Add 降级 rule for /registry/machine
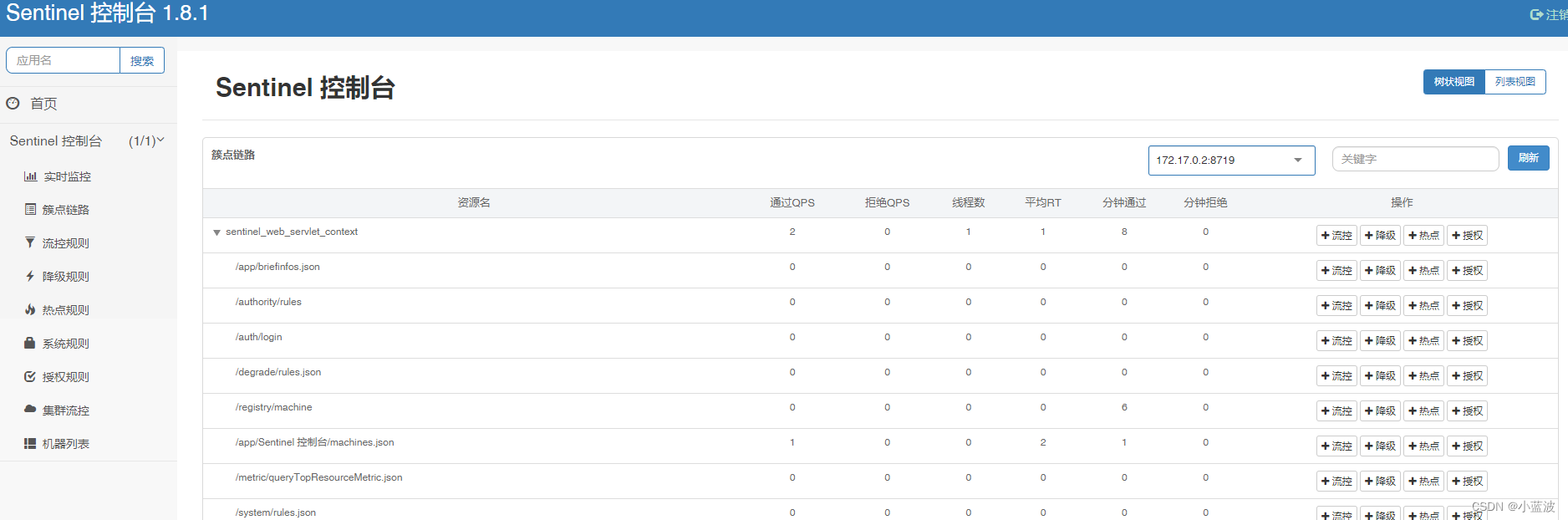1568x520 pixels. click(x=1380, y=411)
